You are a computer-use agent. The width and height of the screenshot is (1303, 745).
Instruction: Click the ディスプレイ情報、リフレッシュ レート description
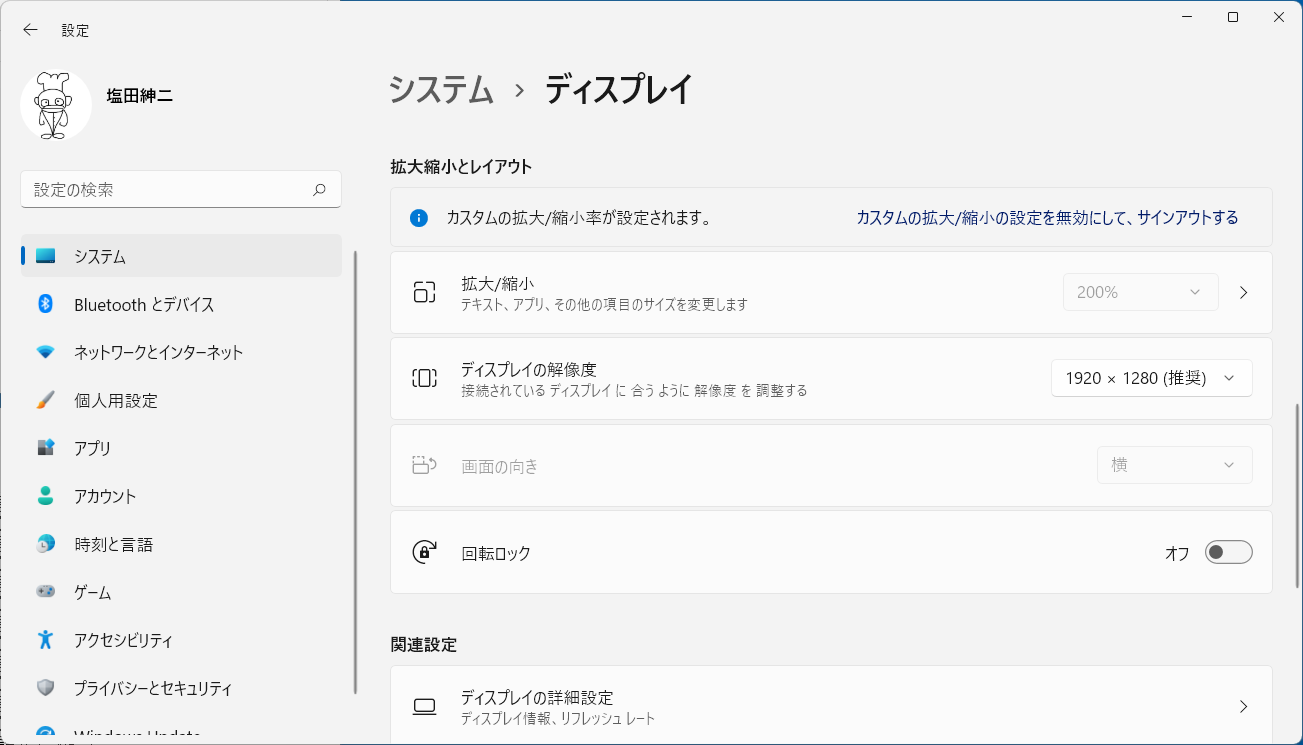coord(558,719)
